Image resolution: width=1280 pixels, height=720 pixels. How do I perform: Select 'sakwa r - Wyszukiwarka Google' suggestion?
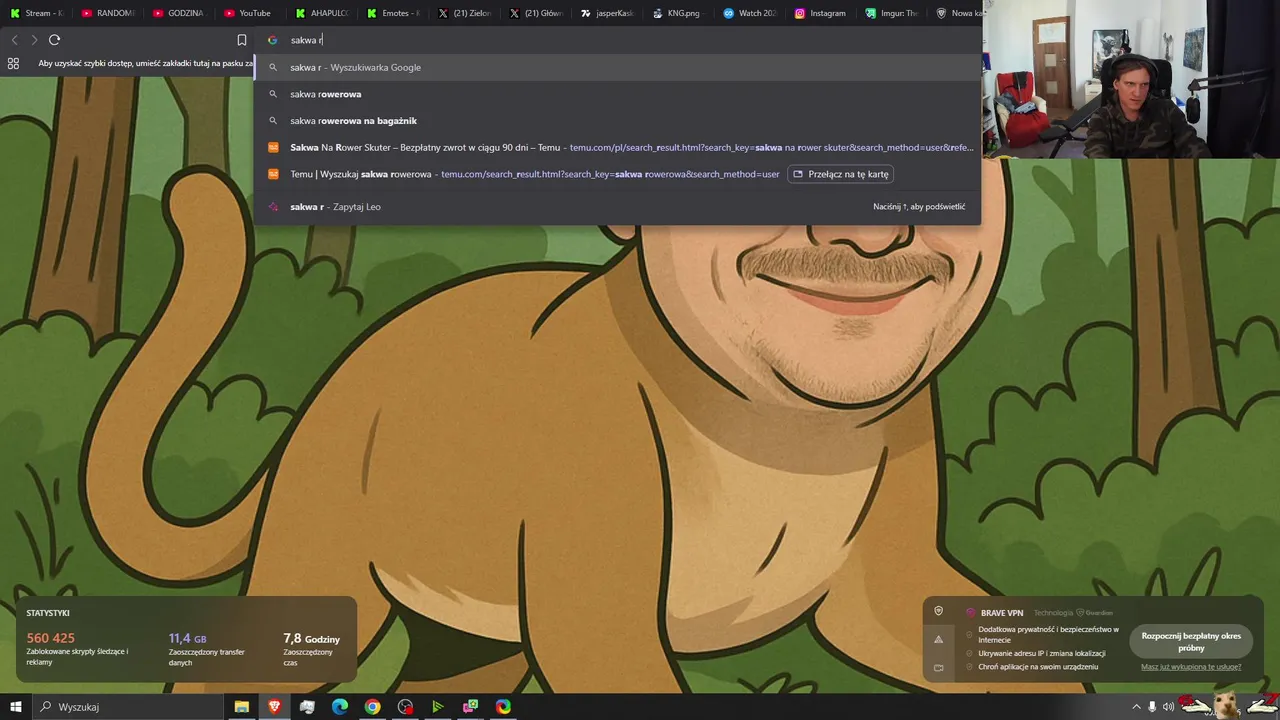[x=617, y=67]
